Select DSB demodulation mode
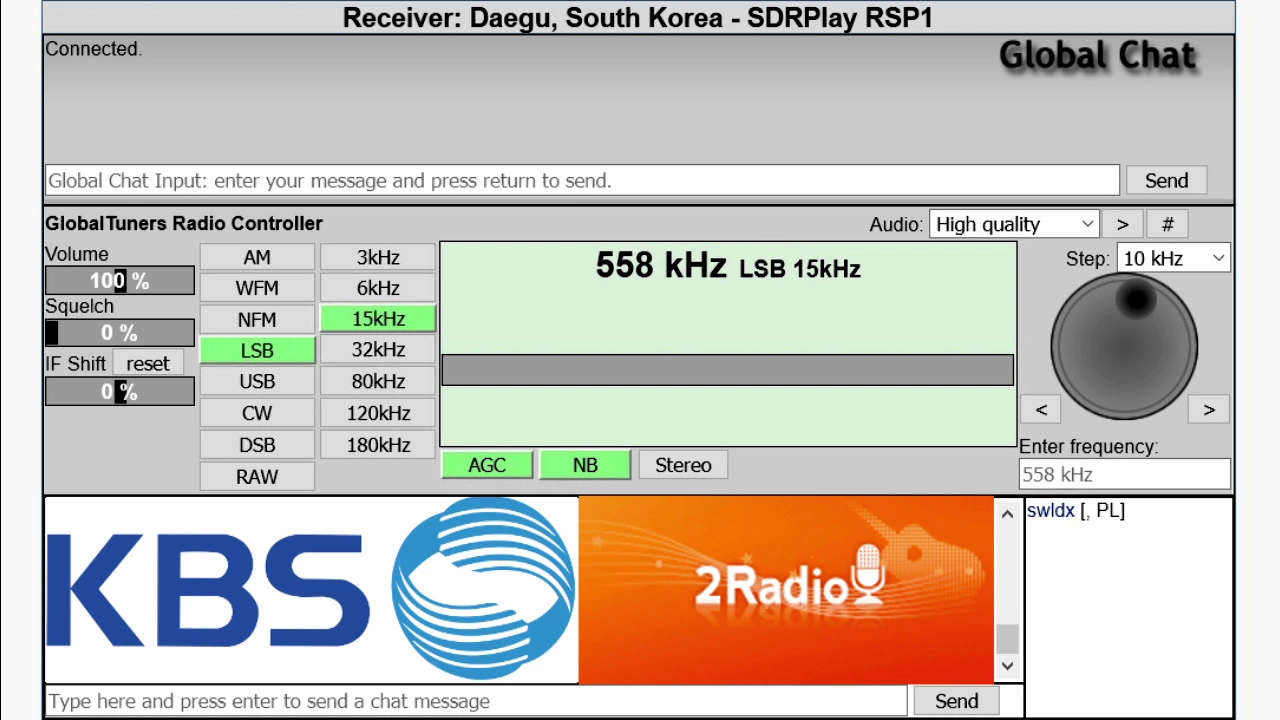 point(257,445)
